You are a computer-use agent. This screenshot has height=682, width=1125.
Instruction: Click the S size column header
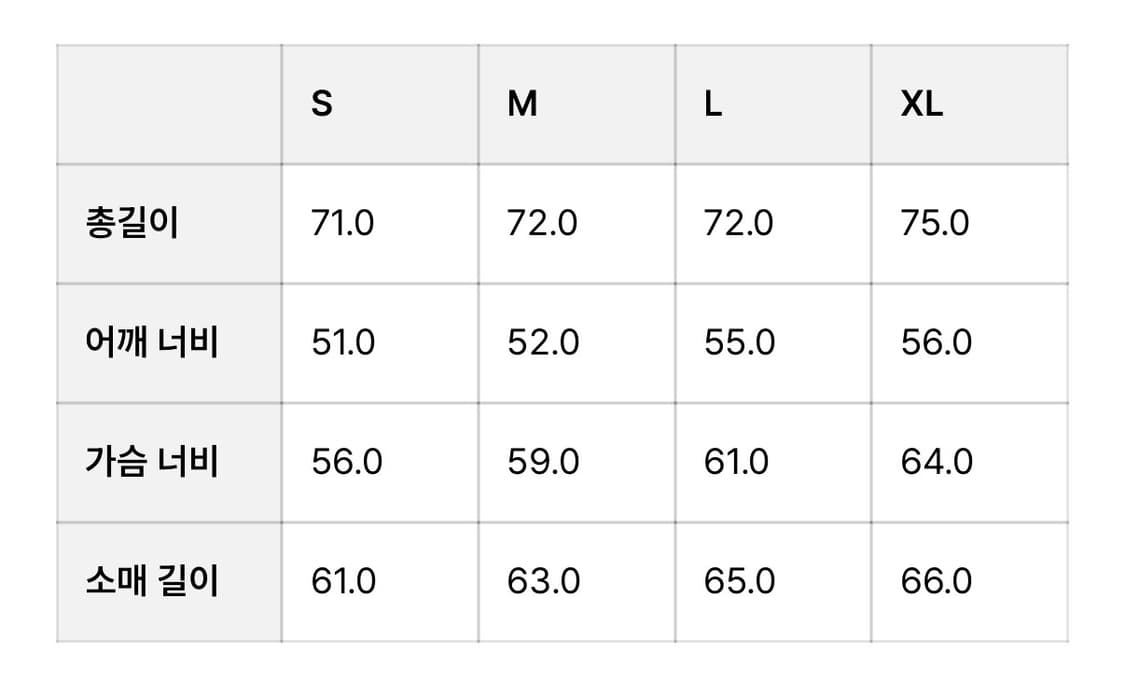pyautogui.click(x=322, y=104)
